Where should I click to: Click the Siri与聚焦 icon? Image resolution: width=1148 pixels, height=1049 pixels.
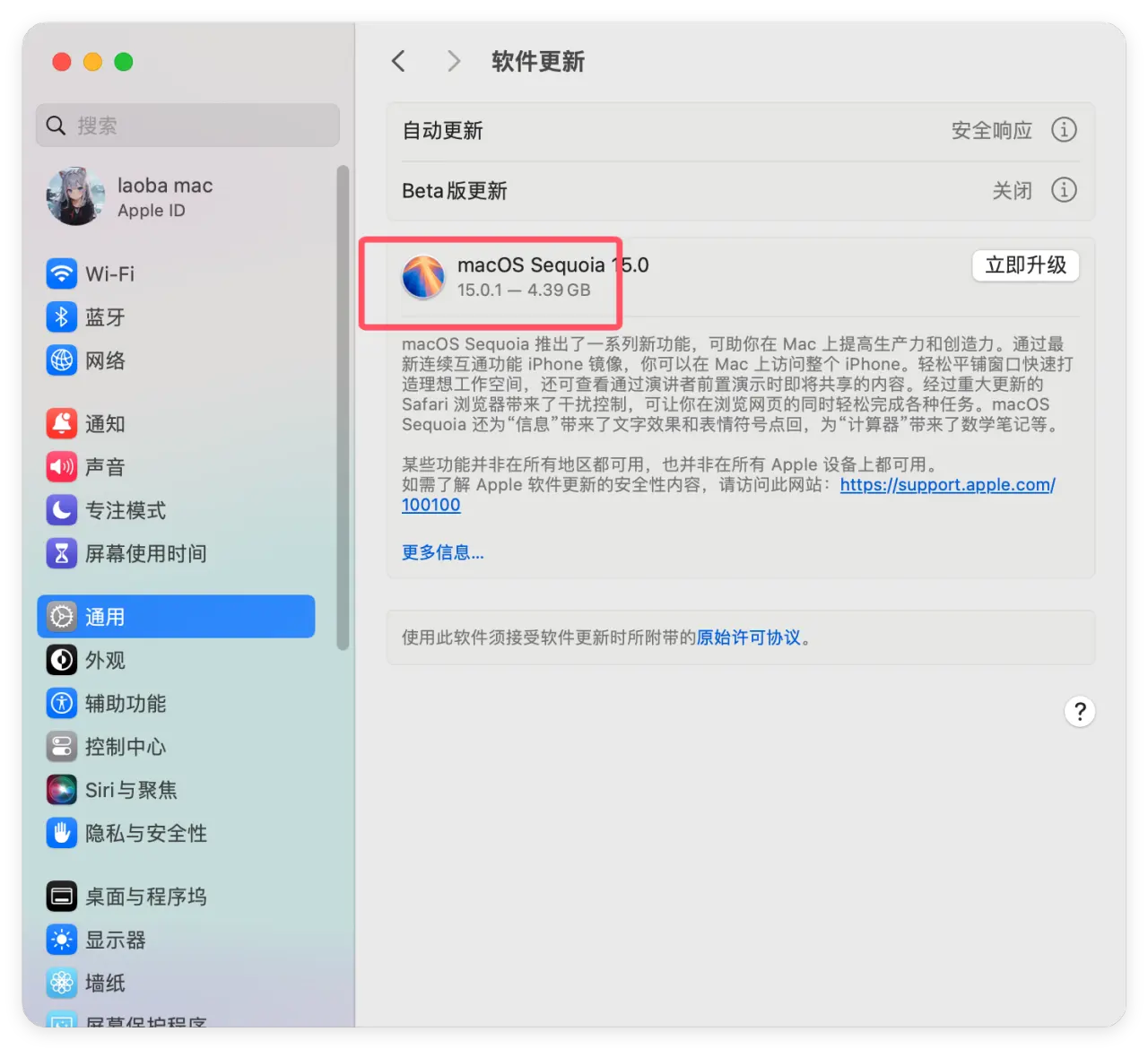click(62, 790)
